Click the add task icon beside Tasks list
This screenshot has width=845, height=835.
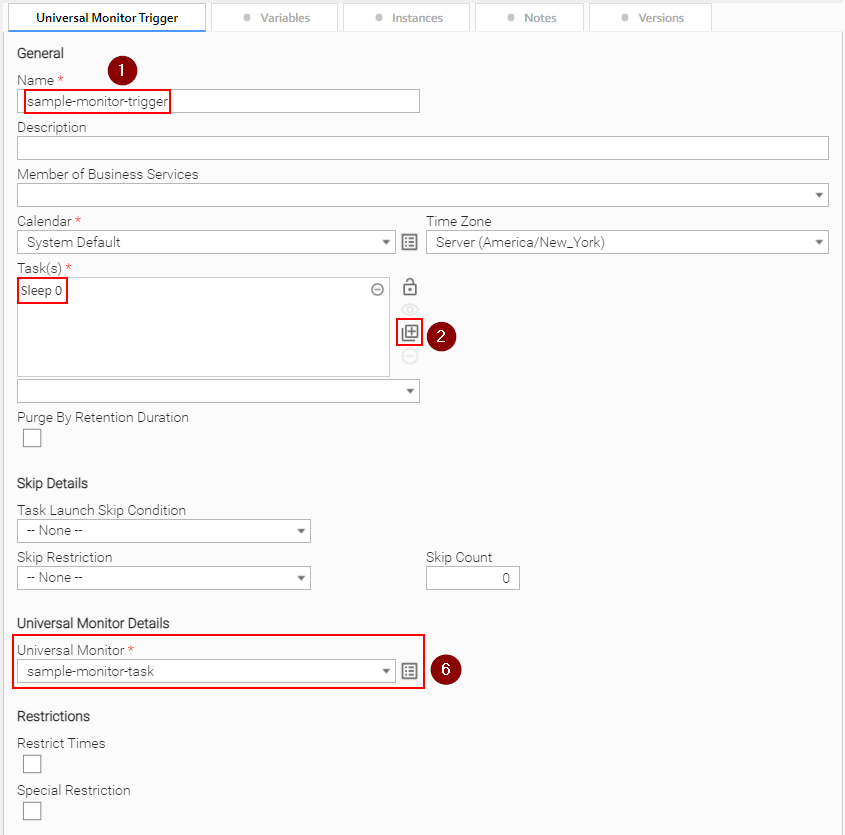[409, 333]
